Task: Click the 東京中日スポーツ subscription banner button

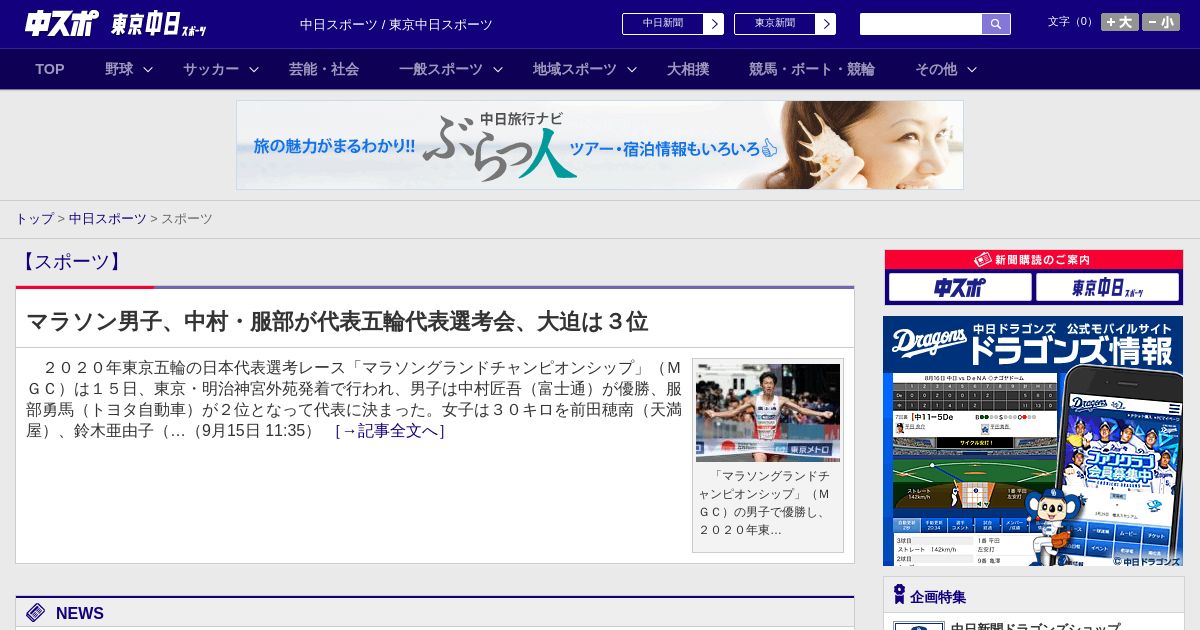Action: coord(1108,287)
